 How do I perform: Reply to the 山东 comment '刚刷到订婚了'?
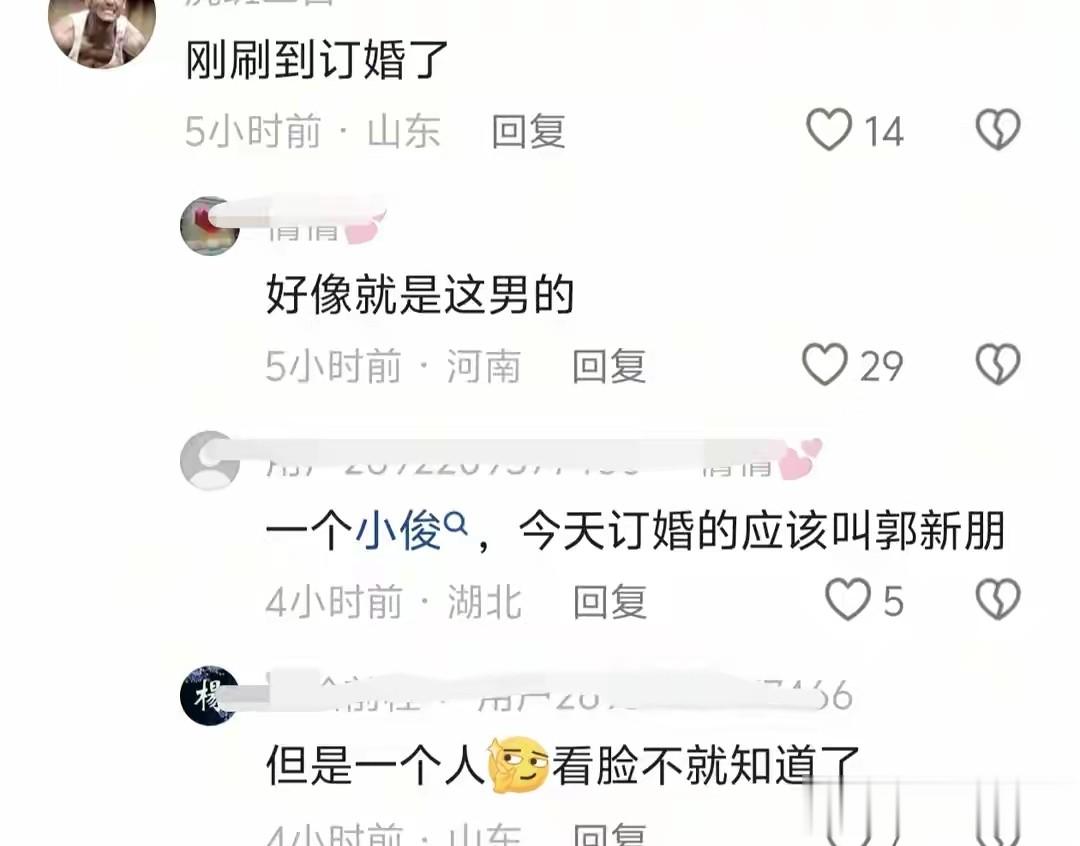pos(528,131)
